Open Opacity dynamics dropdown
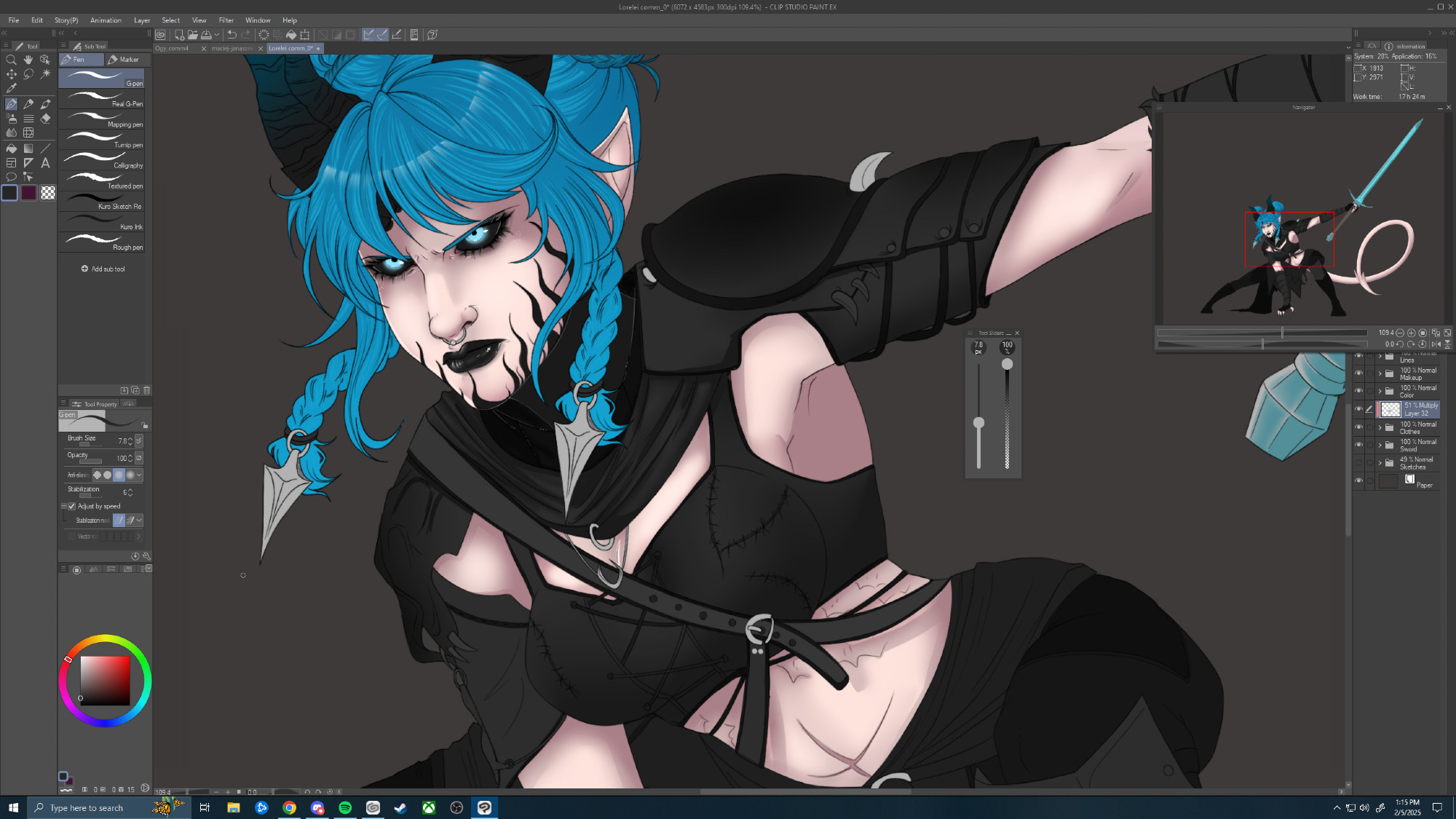 (139, 458)
